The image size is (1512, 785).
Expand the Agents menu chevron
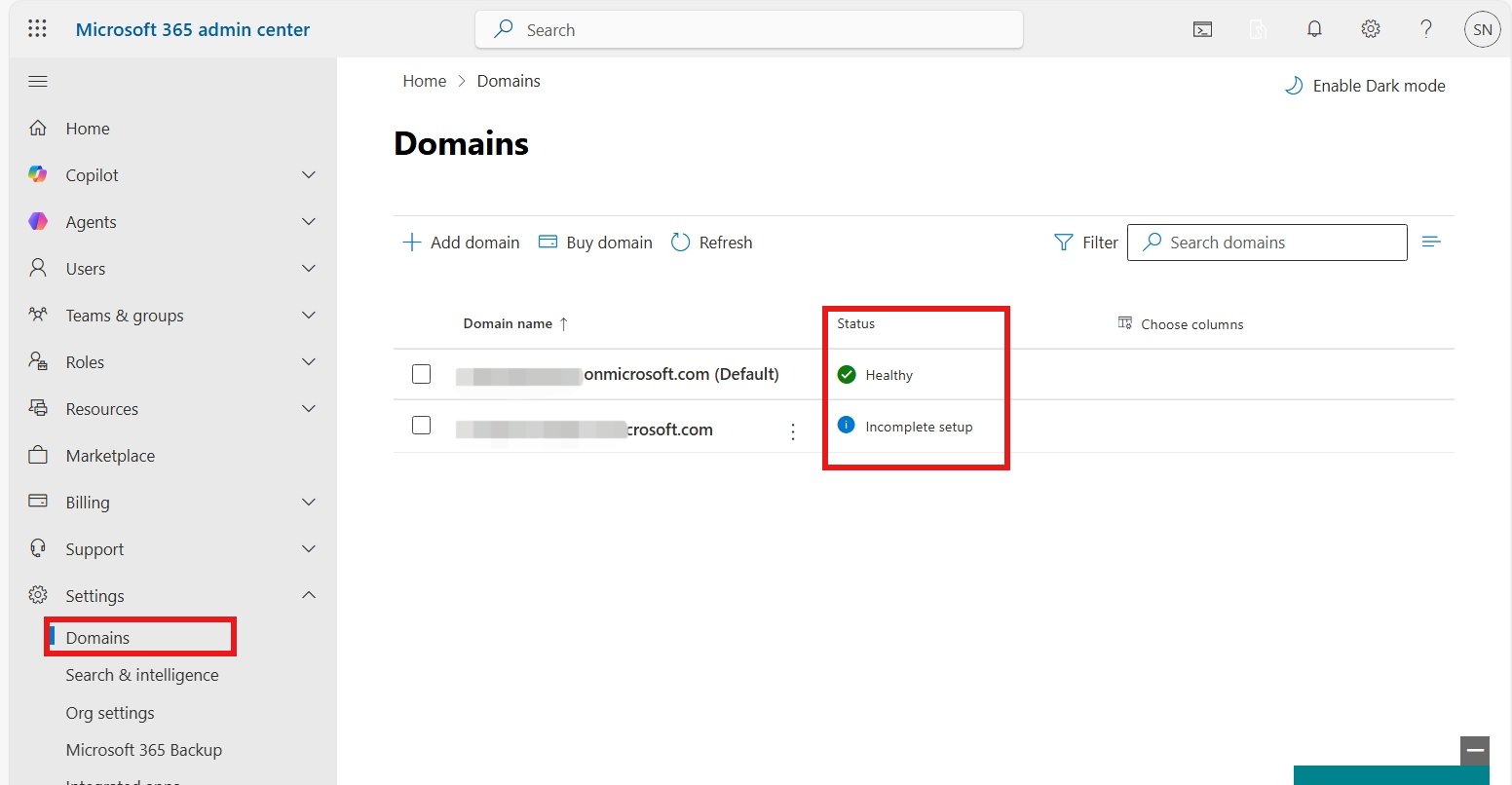click(x=309, y=221)
